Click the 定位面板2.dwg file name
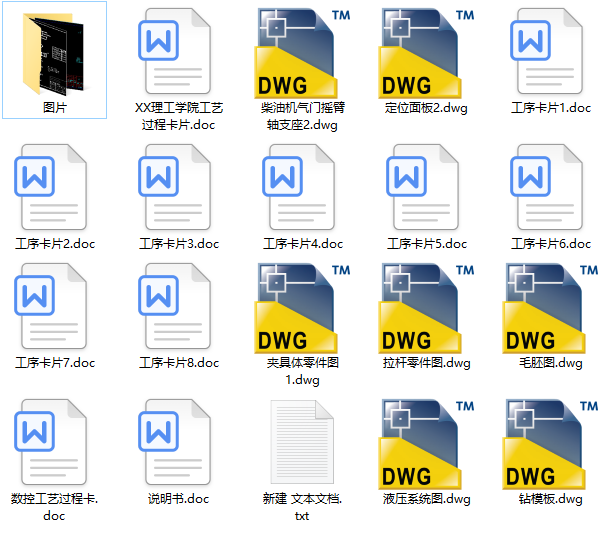This screenshot has height=539, width=610. [426, 108]
